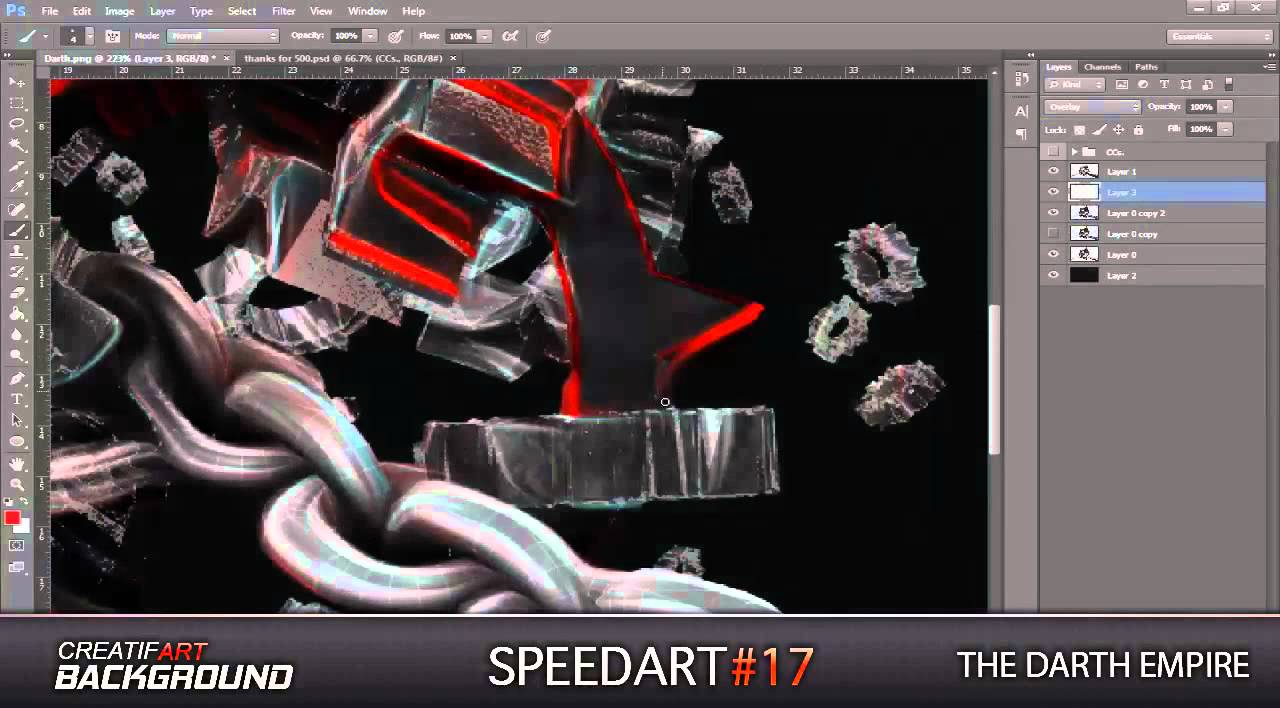Switch to the Channels tab

pyautogui.click(x=1103, y=67)
